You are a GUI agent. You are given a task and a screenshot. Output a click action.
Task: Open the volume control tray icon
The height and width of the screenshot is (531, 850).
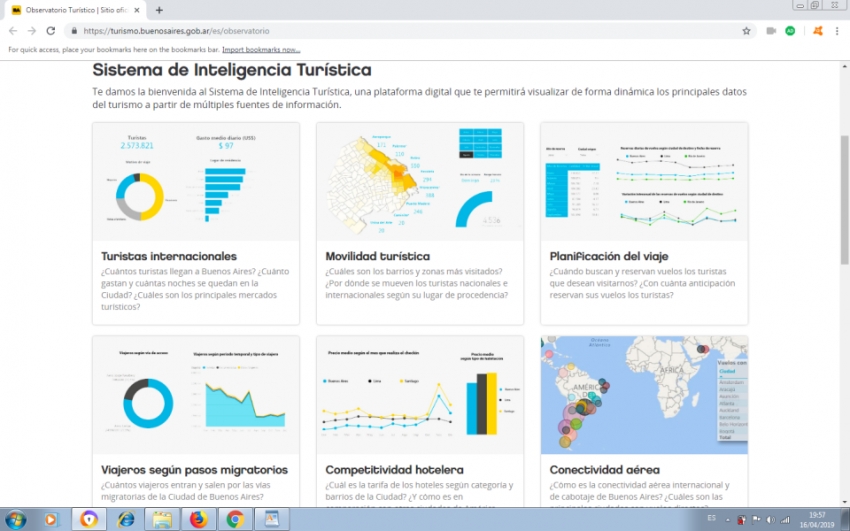(x=770, y=520)
